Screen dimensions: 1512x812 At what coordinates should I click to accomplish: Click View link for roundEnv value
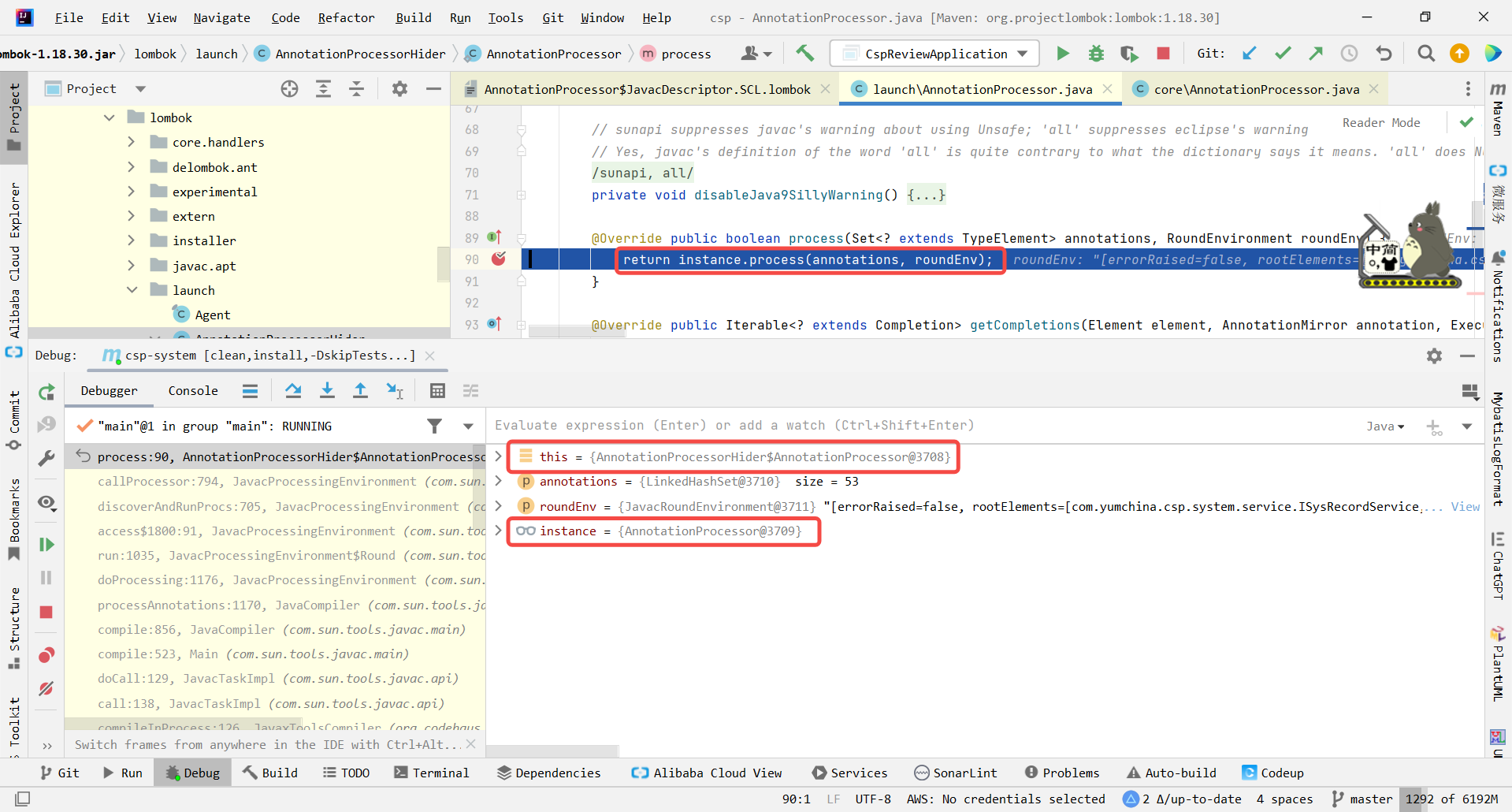tap(1466, 506)
